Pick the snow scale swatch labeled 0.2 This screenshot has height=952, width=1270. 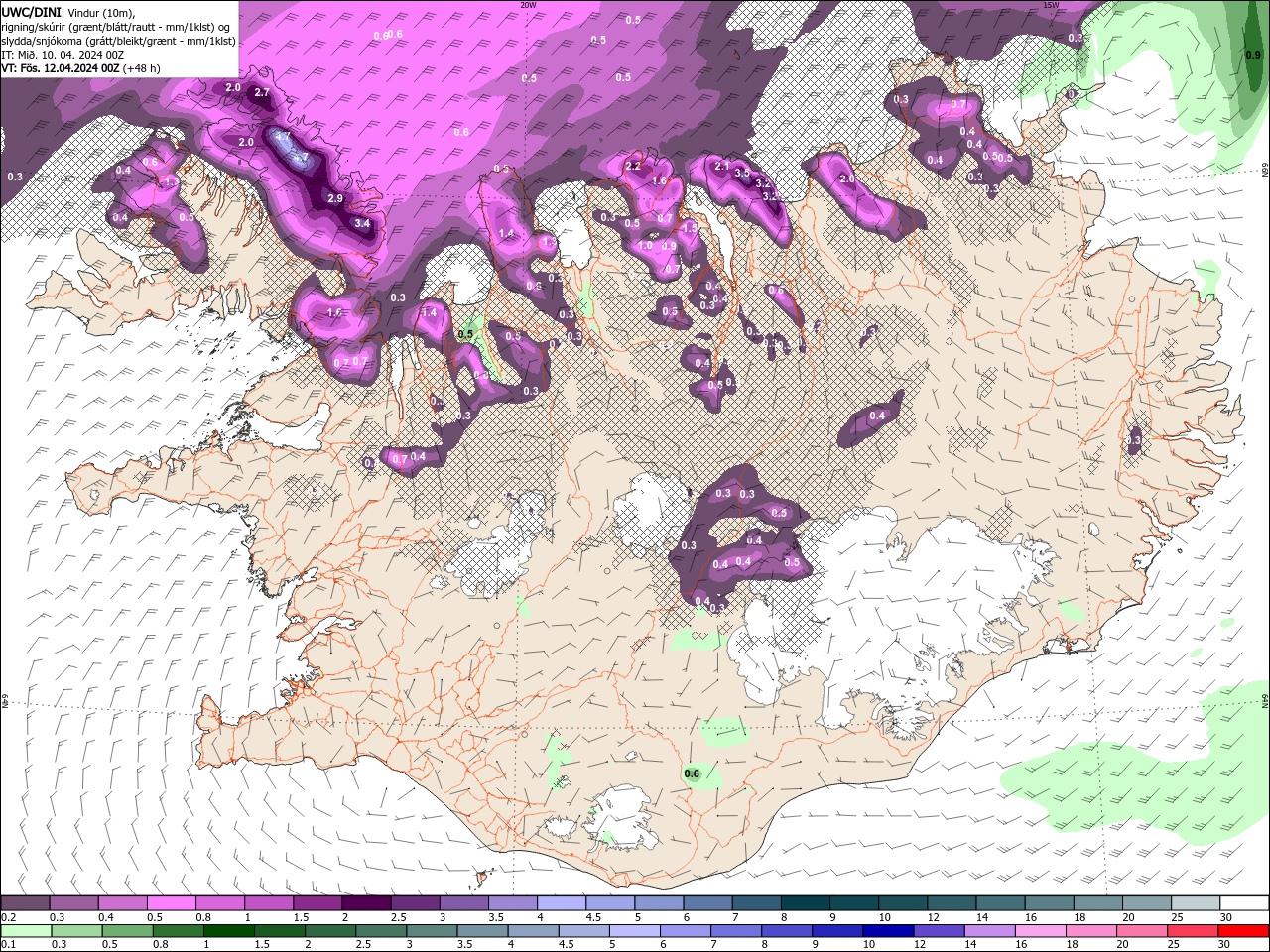click(25, 903)
